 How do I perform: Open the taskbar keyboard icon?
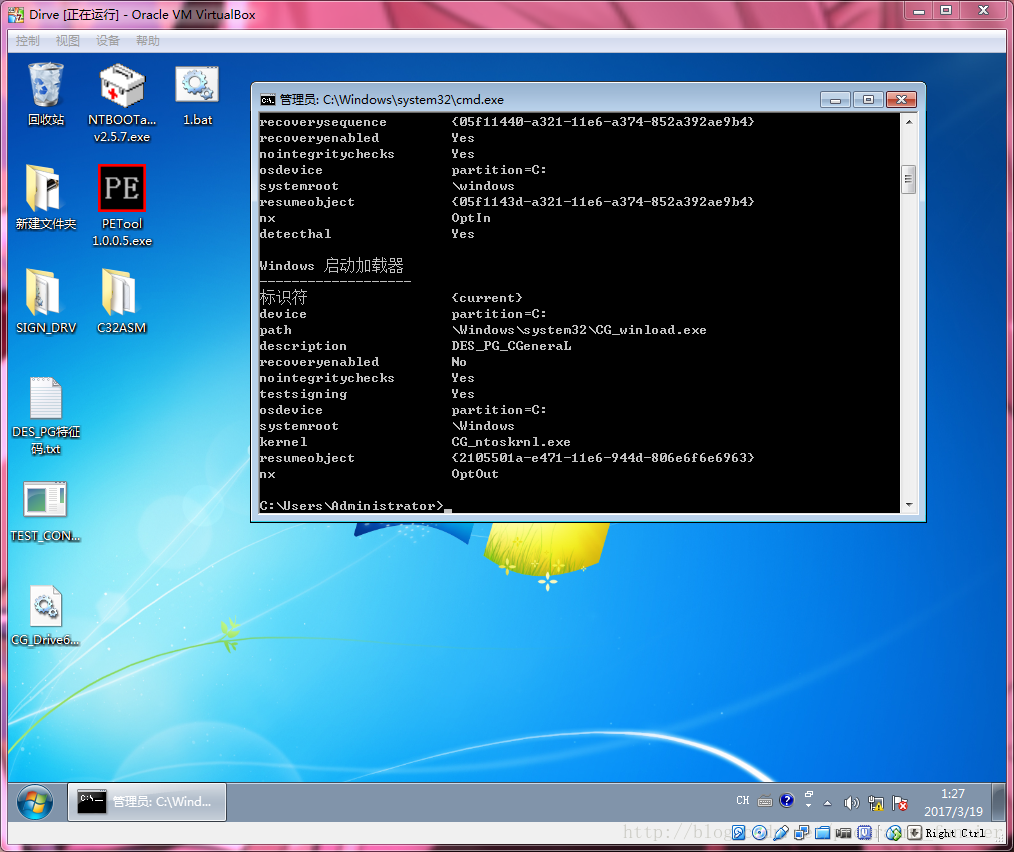click(x=764, y=802)
